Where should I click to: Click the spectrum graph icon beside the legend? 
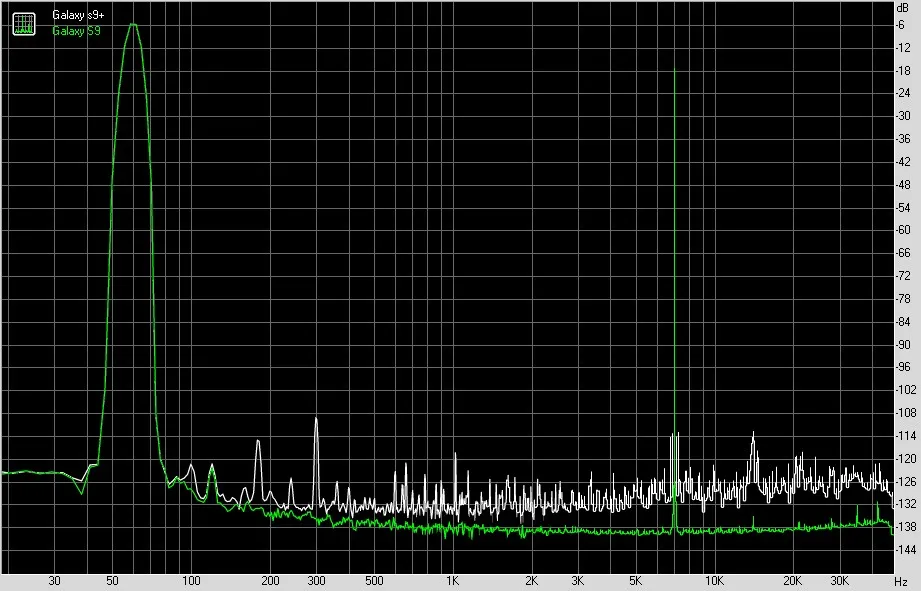24,24
